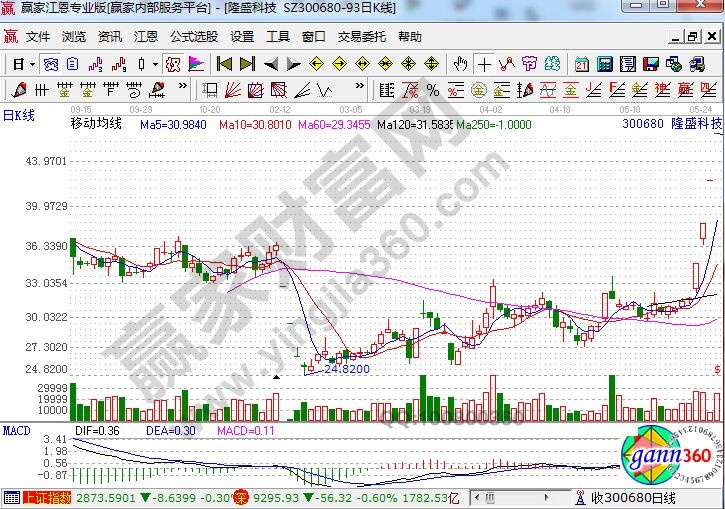Activate the crosshair cursor tool

[x=484, y=64]
